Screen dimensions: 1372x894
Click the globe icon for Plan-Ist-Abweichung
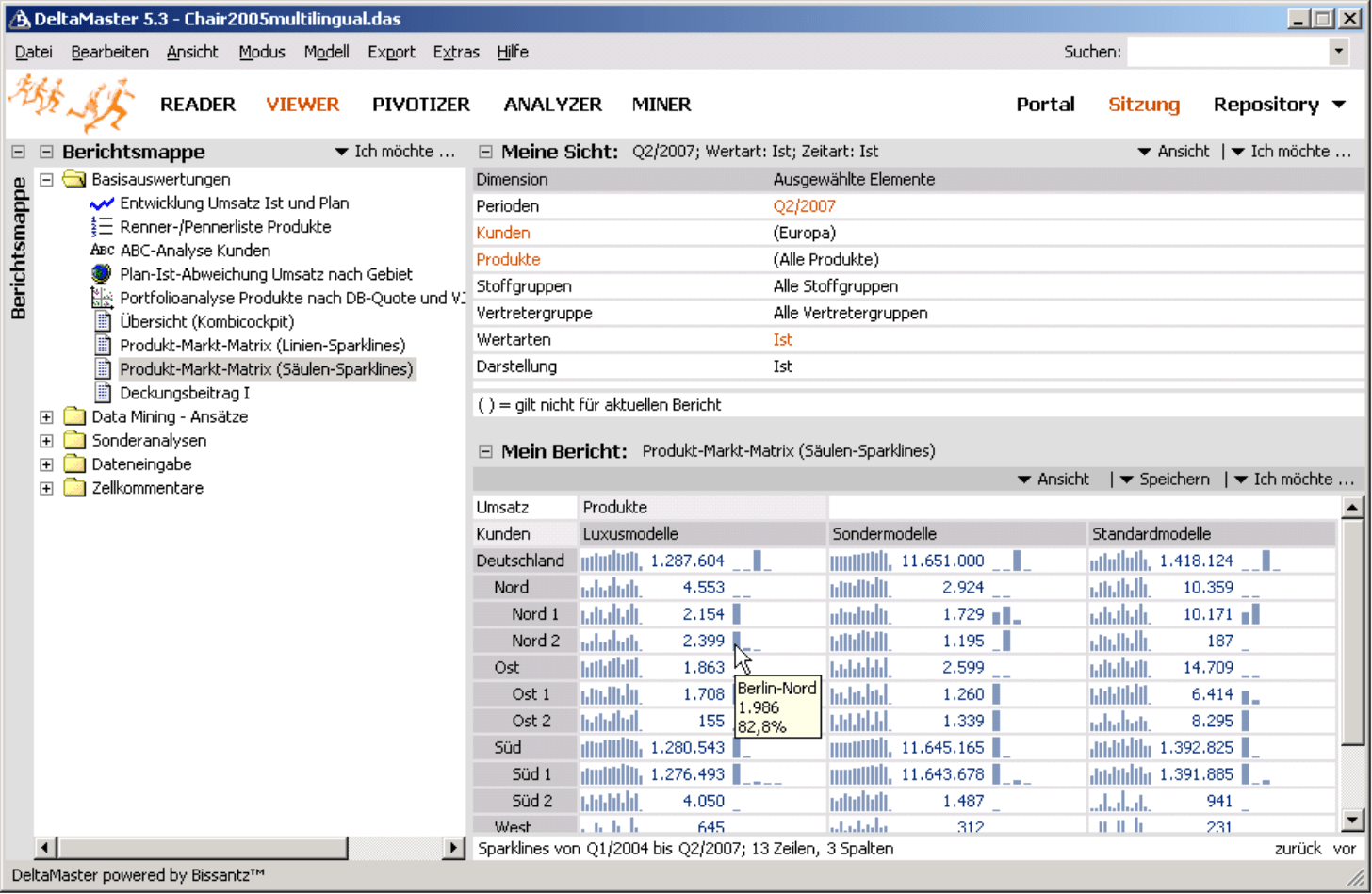pos(102,274)
